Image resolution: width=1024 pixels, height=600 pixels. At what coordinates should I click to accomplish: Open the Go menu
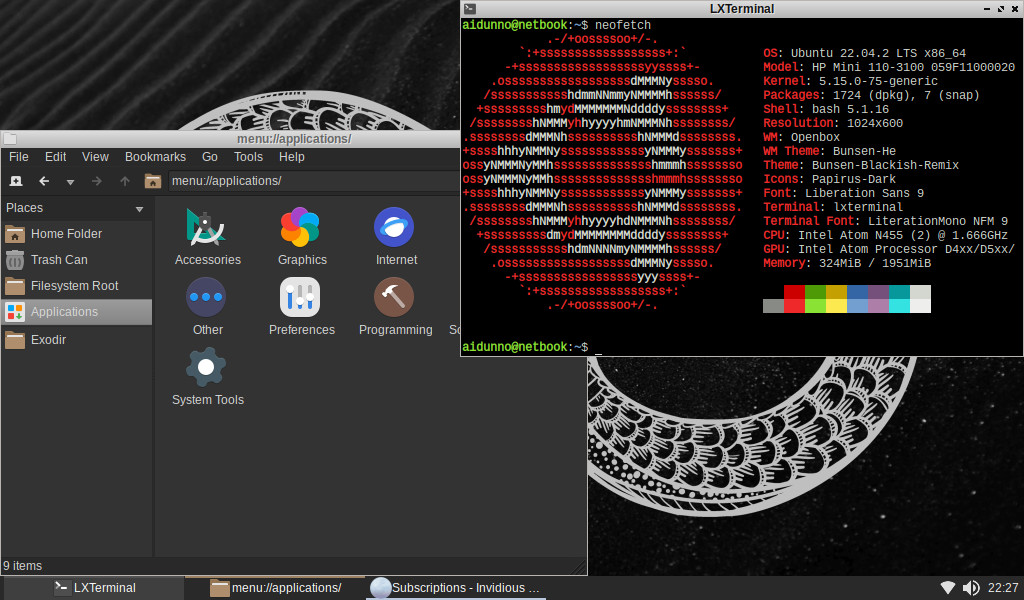coord(210,157)
